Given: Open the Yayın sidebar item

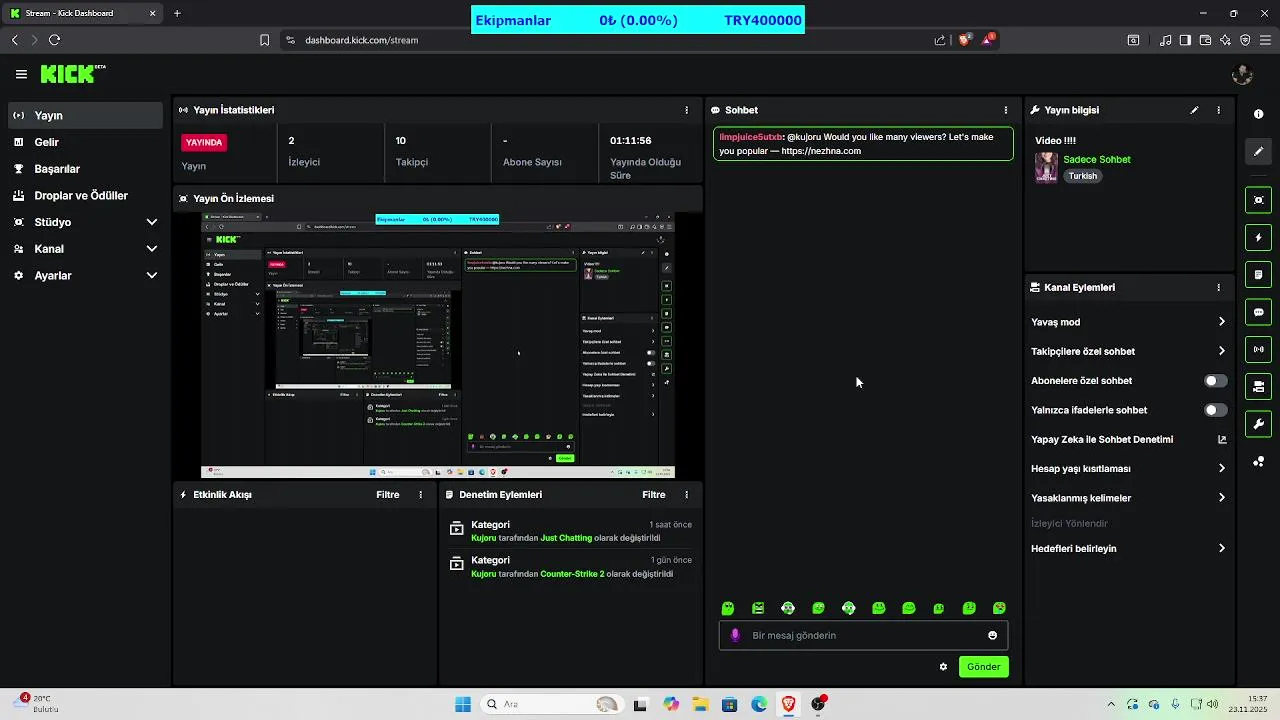Looking at the screenshot, I should pos(85,116).
